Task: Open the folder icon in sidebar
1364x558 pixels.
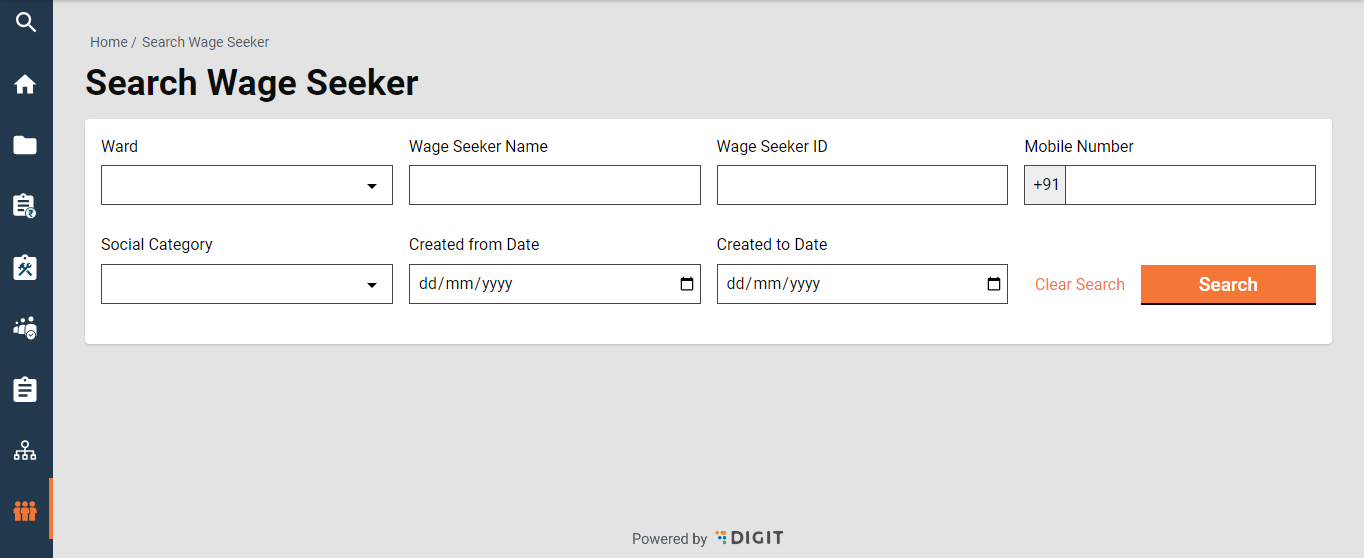Action: click(25, 145)
